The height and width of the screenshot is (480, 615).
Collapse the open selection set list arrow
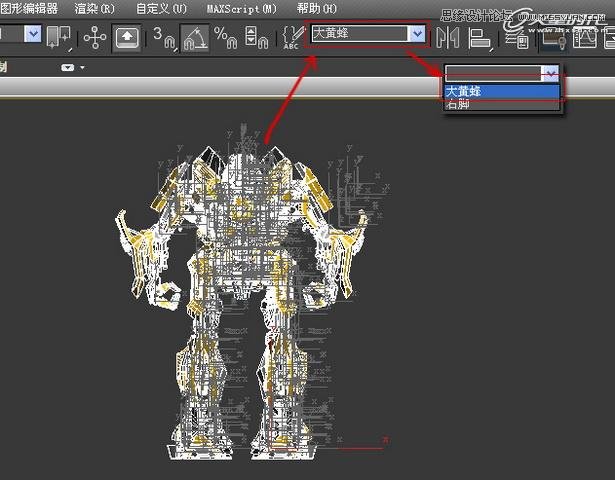tap(549, 73)
